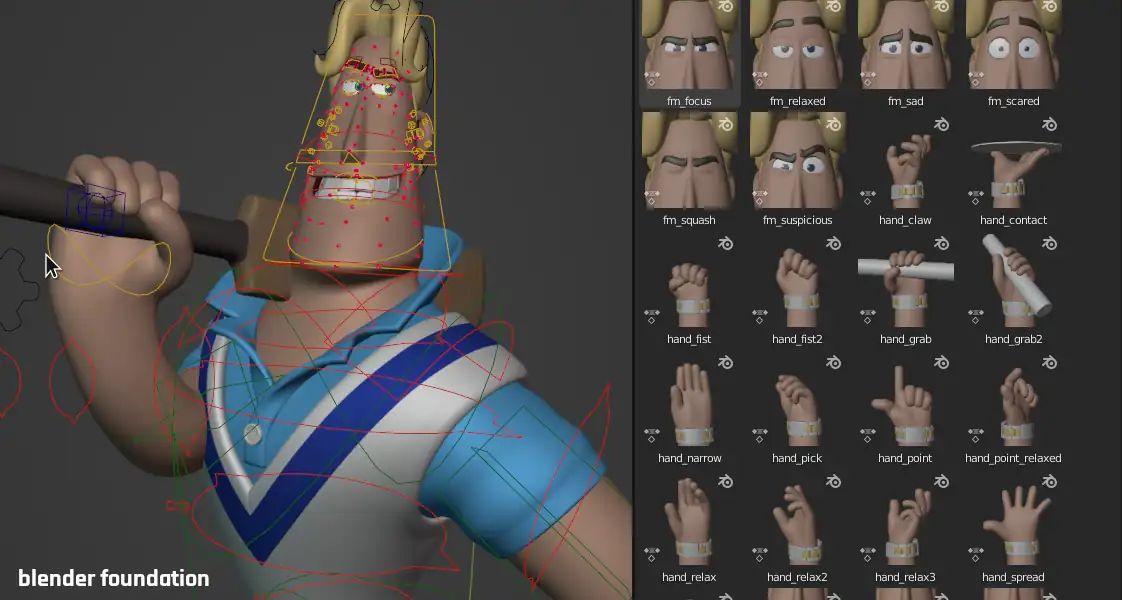
Task: Click the Blender logo icon on hand_fist2
Action: click(834, 244)
